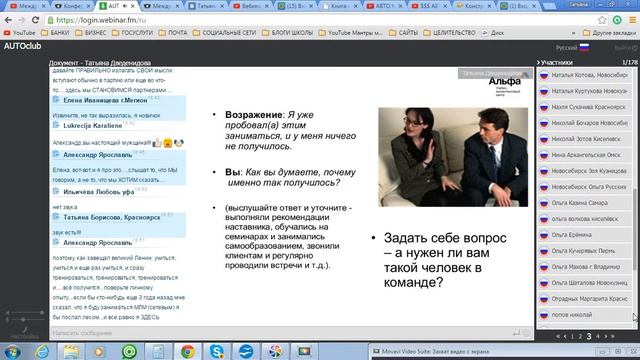Viewport: 640px width, 360px height.
Task: Switch to the Татьян browser tab
Action: pos(207,6)
